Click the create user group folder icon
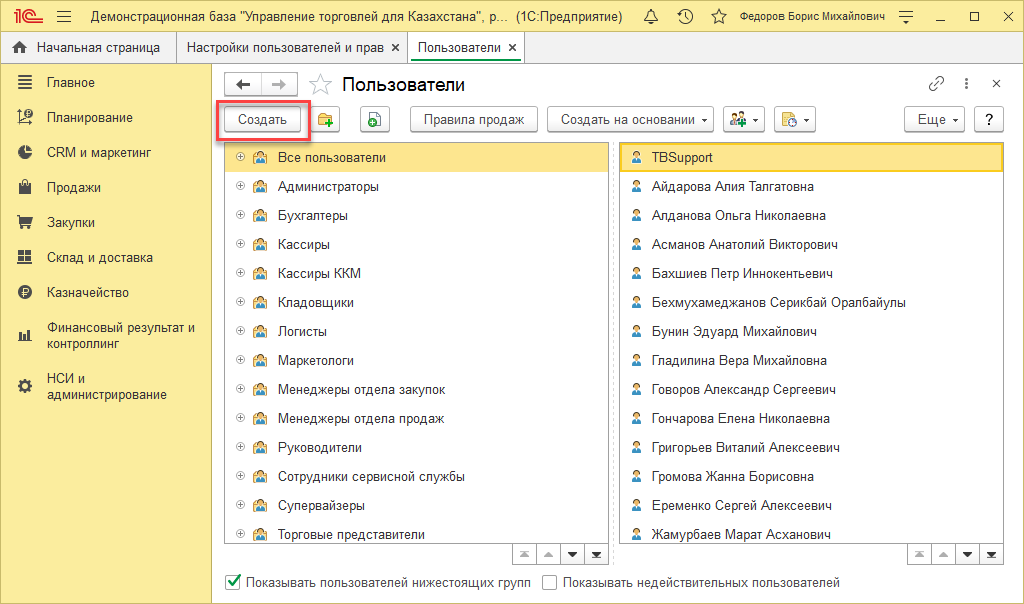 326,120
